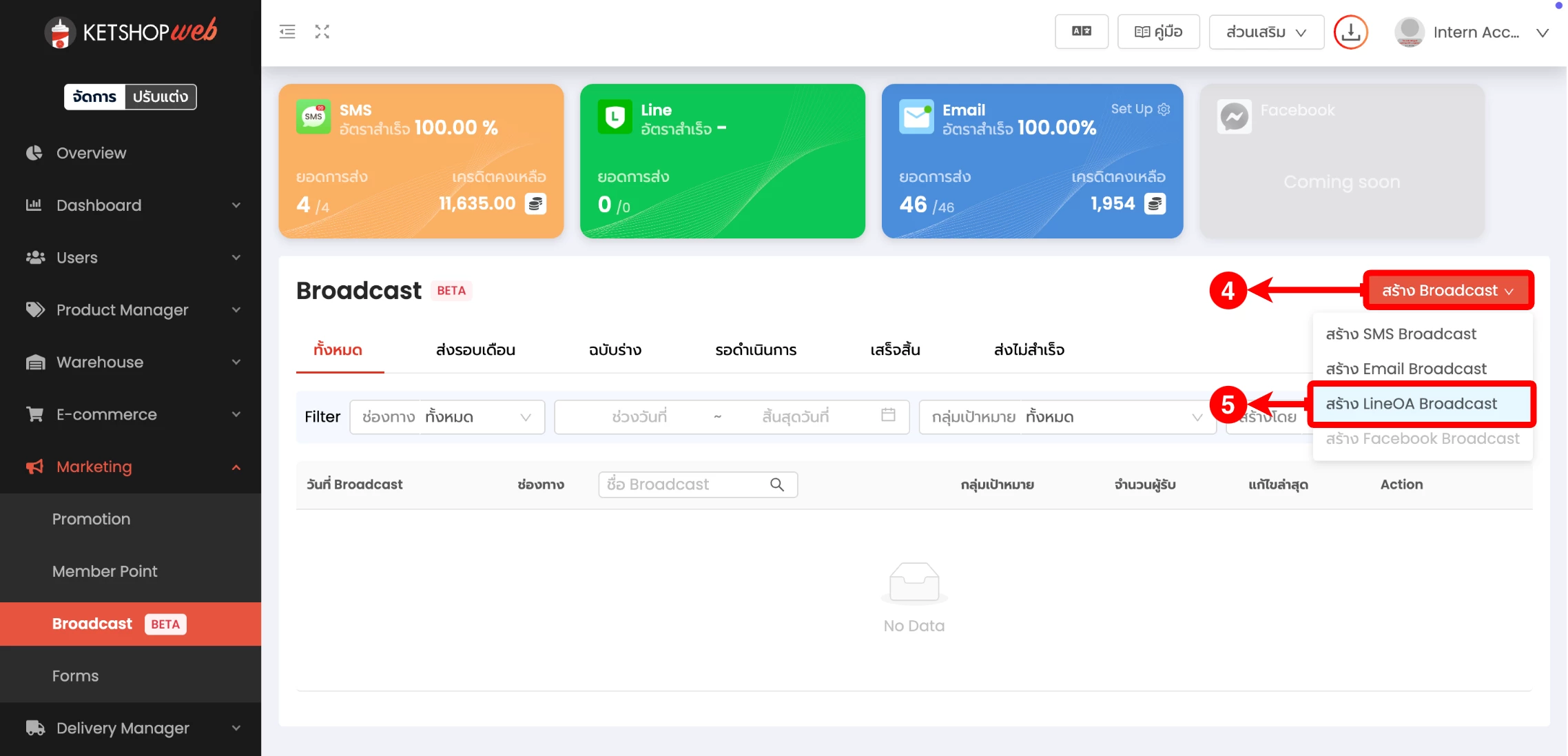Collapse sidebar using the menu fold icon

[x=287, y=32]
